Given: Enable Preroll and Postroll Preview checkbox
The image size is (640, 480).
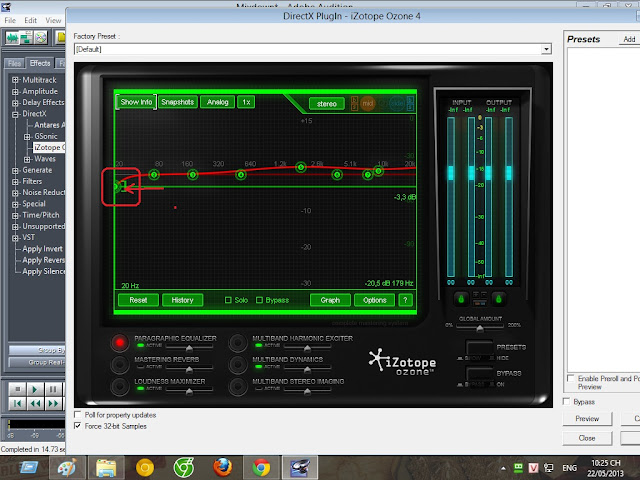Looking at the screenshot, I should (571, 378).
